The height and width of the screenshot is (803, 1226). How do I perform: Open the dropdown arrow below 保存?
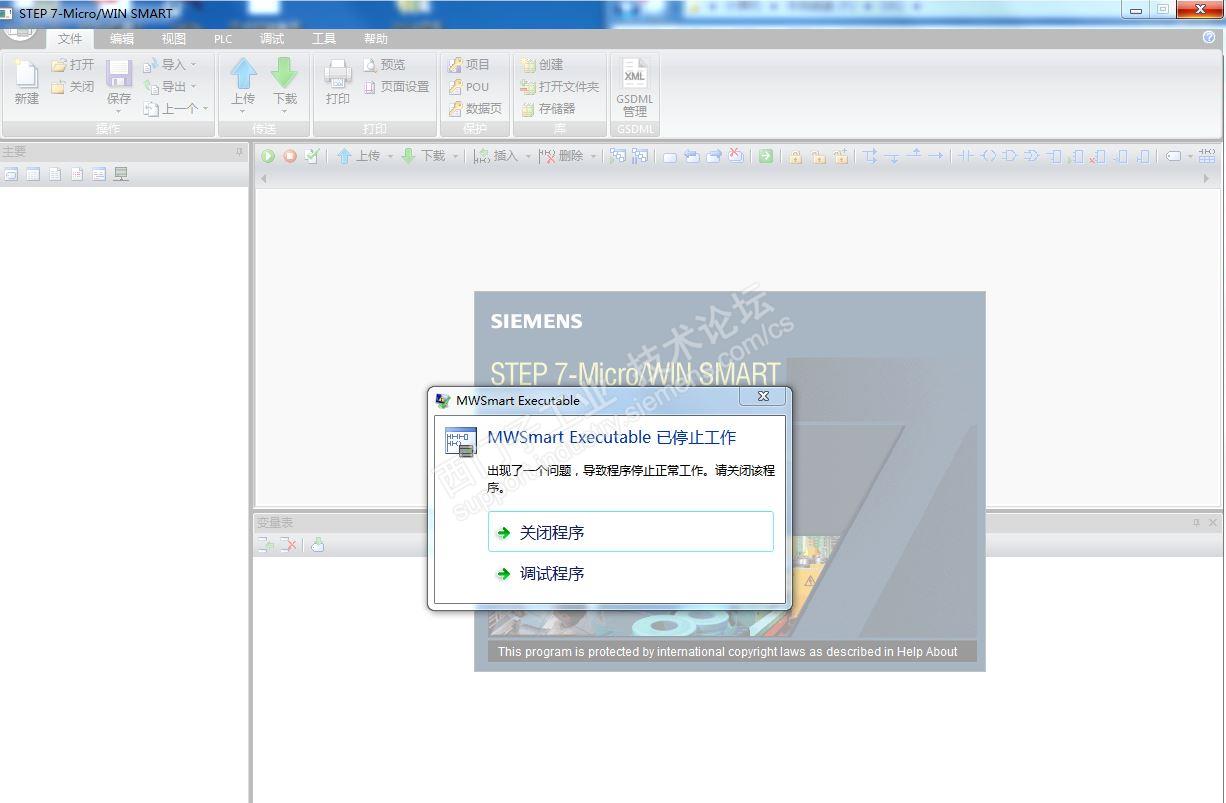(119, 110)
